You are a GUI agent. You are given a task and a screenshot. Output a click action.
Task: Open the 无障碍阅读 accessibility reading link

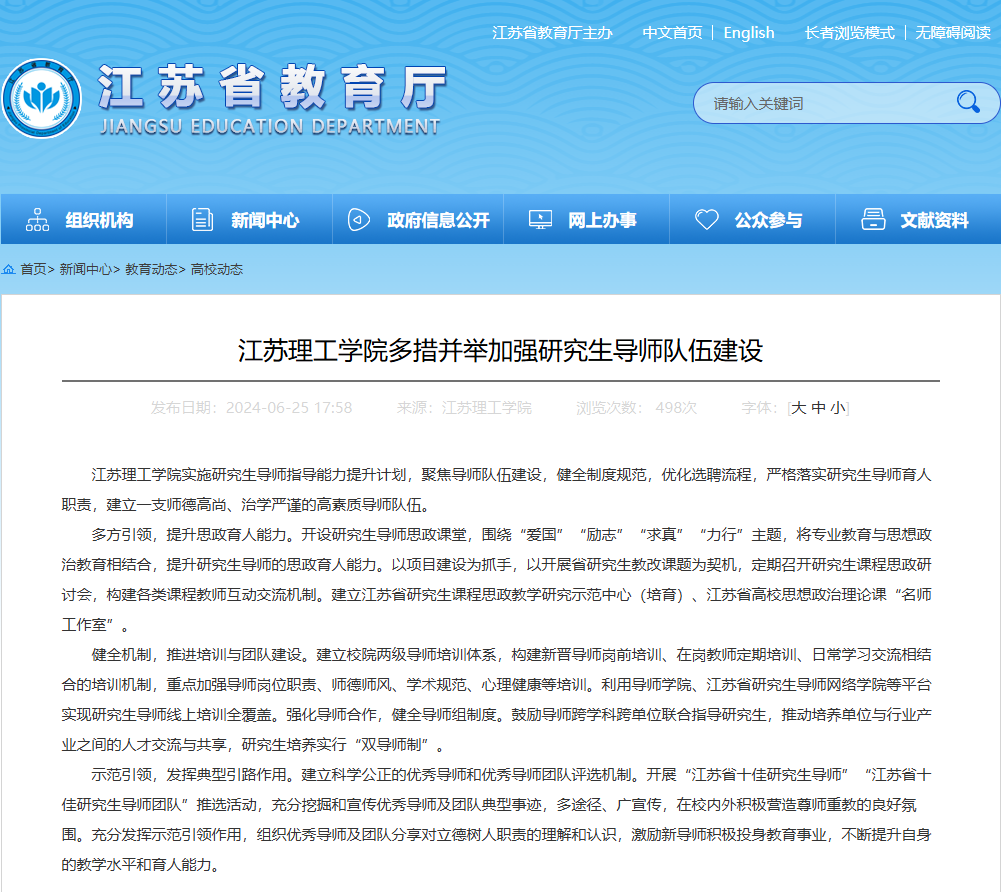pos(953,33)
